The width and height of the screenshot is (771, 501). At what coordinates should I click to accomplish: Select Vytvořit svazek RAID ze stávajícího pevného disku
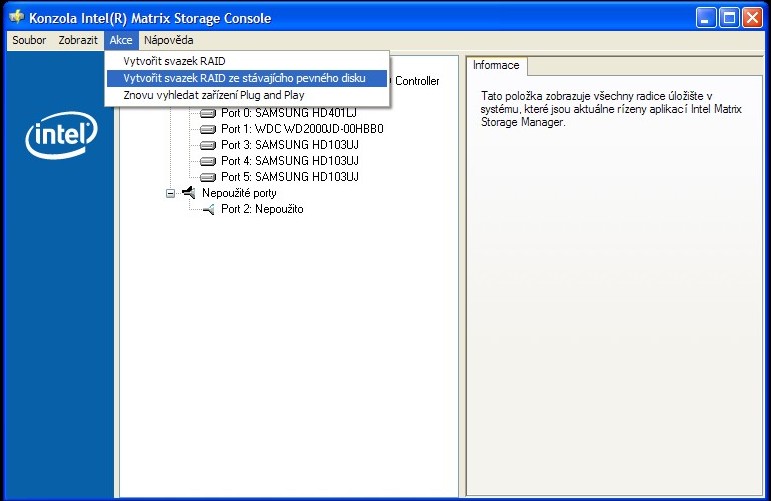(244, 78)
